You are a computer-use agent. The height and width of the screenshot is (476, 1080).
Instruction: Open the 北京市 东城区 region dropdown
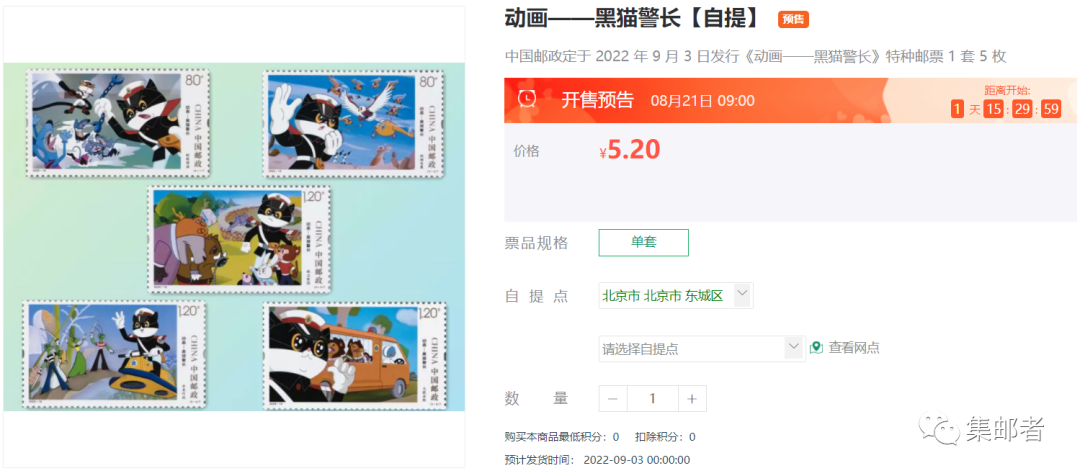click(676, 296)
